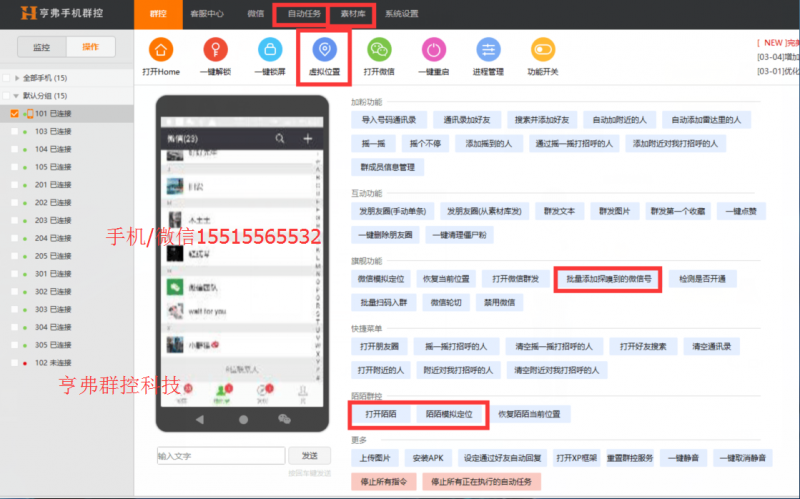Open the 素材库 tab

pos(353,14)
